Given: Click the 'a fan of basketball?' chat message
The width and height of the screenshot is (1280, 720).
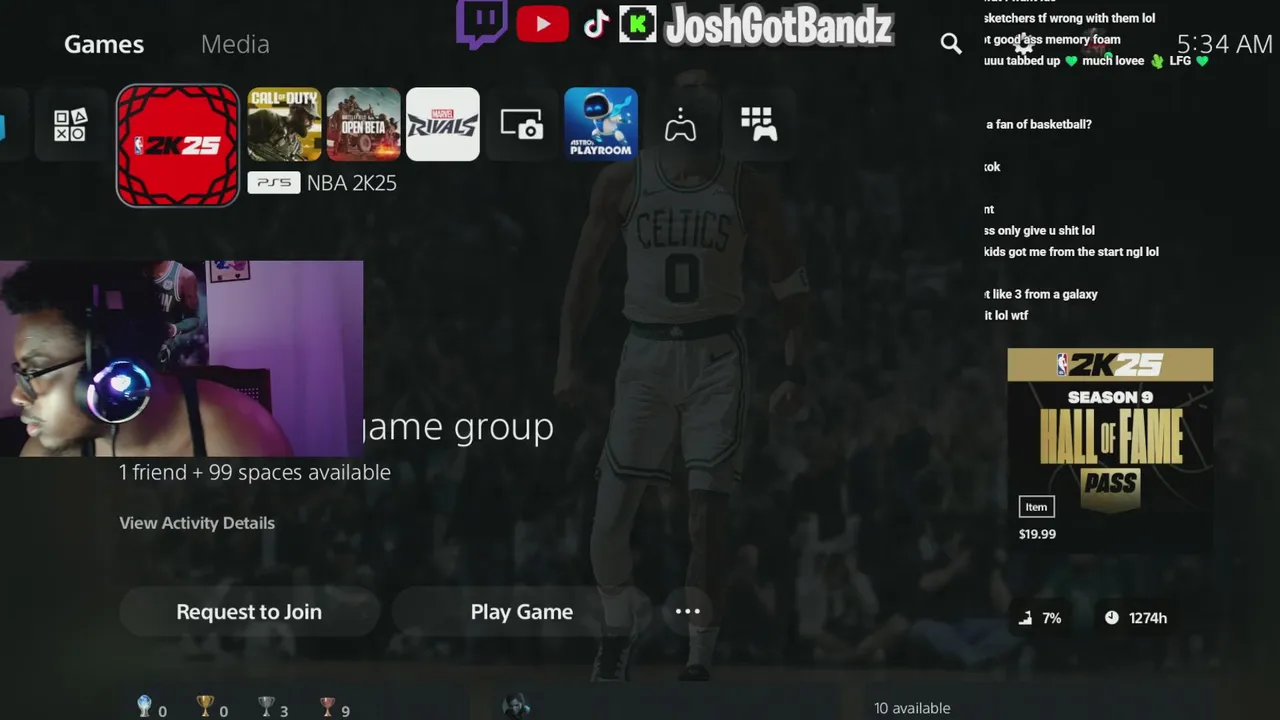Looking at the screenshot, I should coord(1039,124).
